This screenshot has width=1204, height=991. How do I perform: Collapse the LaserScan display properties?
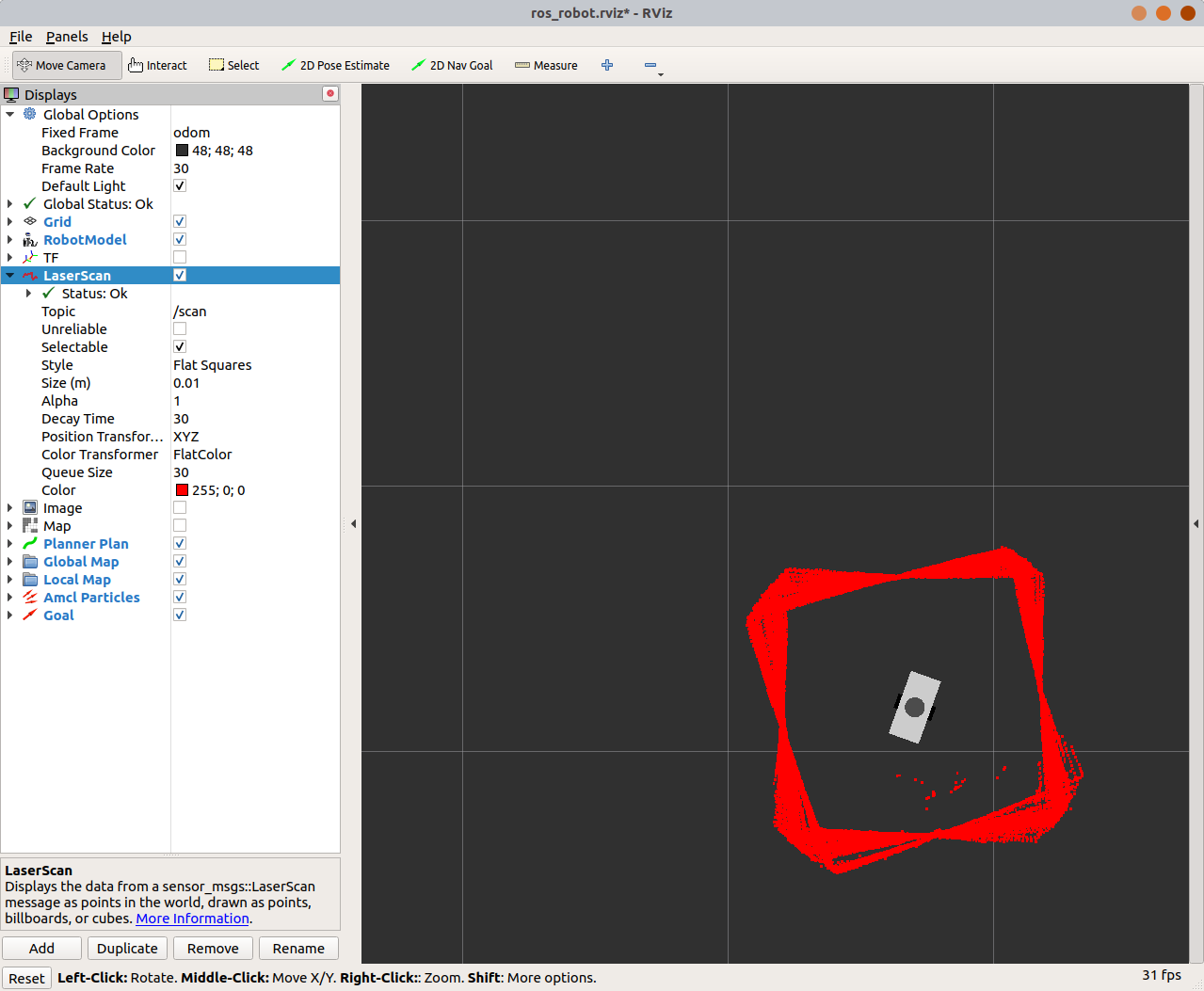click(x=10, y=276)
